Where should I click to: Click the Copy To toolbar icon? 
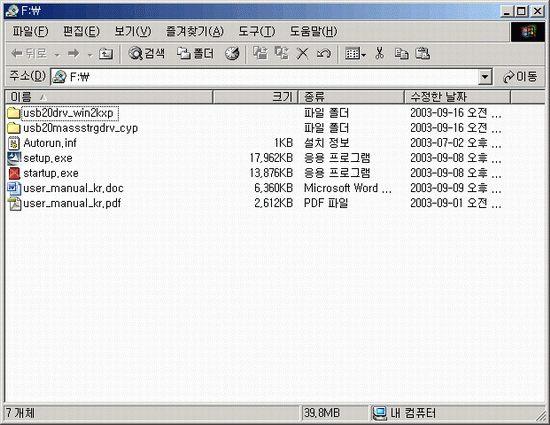point(281,53)
